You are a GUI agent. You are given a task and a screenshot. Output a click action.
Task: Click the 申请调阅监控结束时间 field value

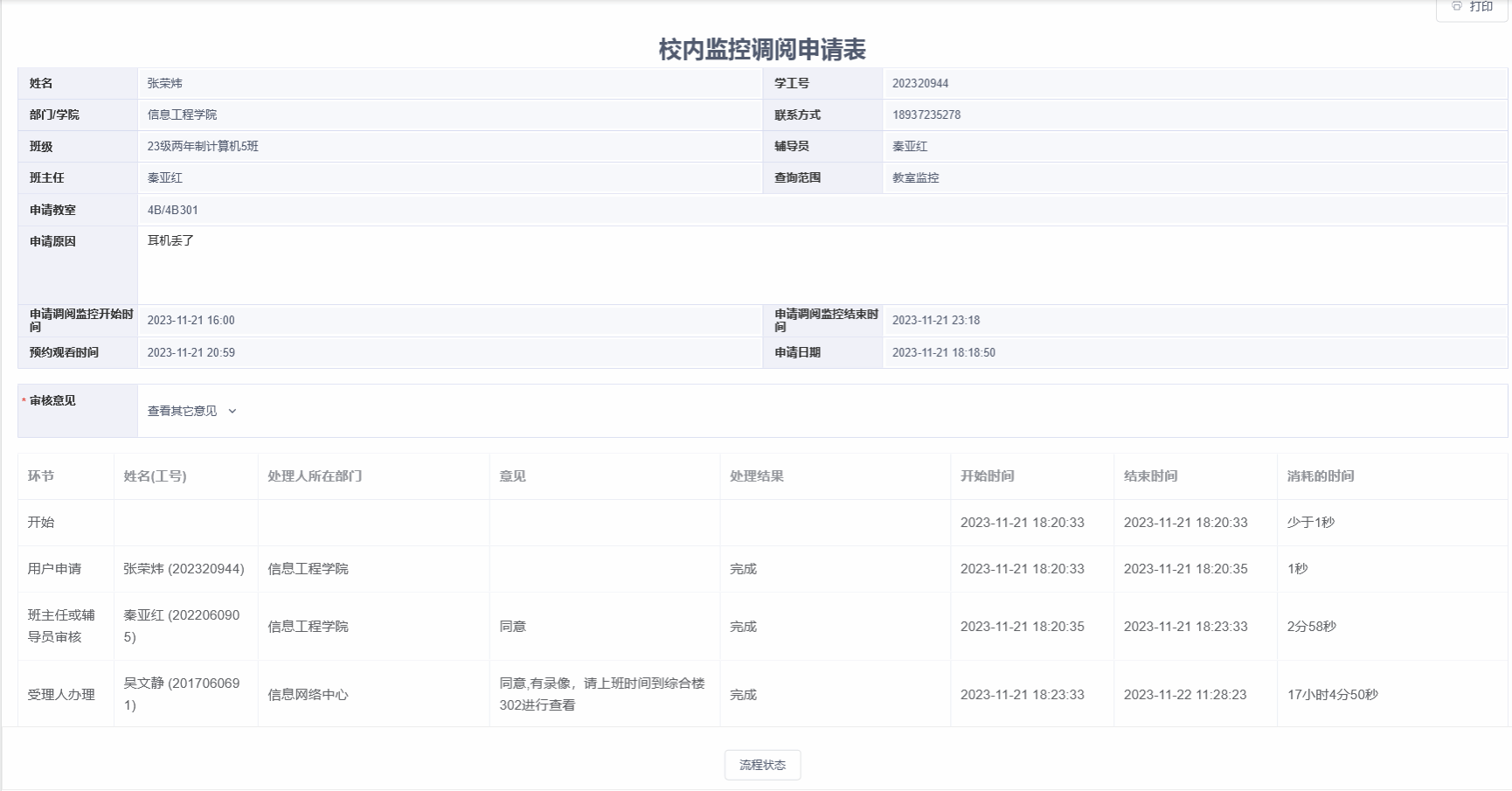click(1194, 321)
